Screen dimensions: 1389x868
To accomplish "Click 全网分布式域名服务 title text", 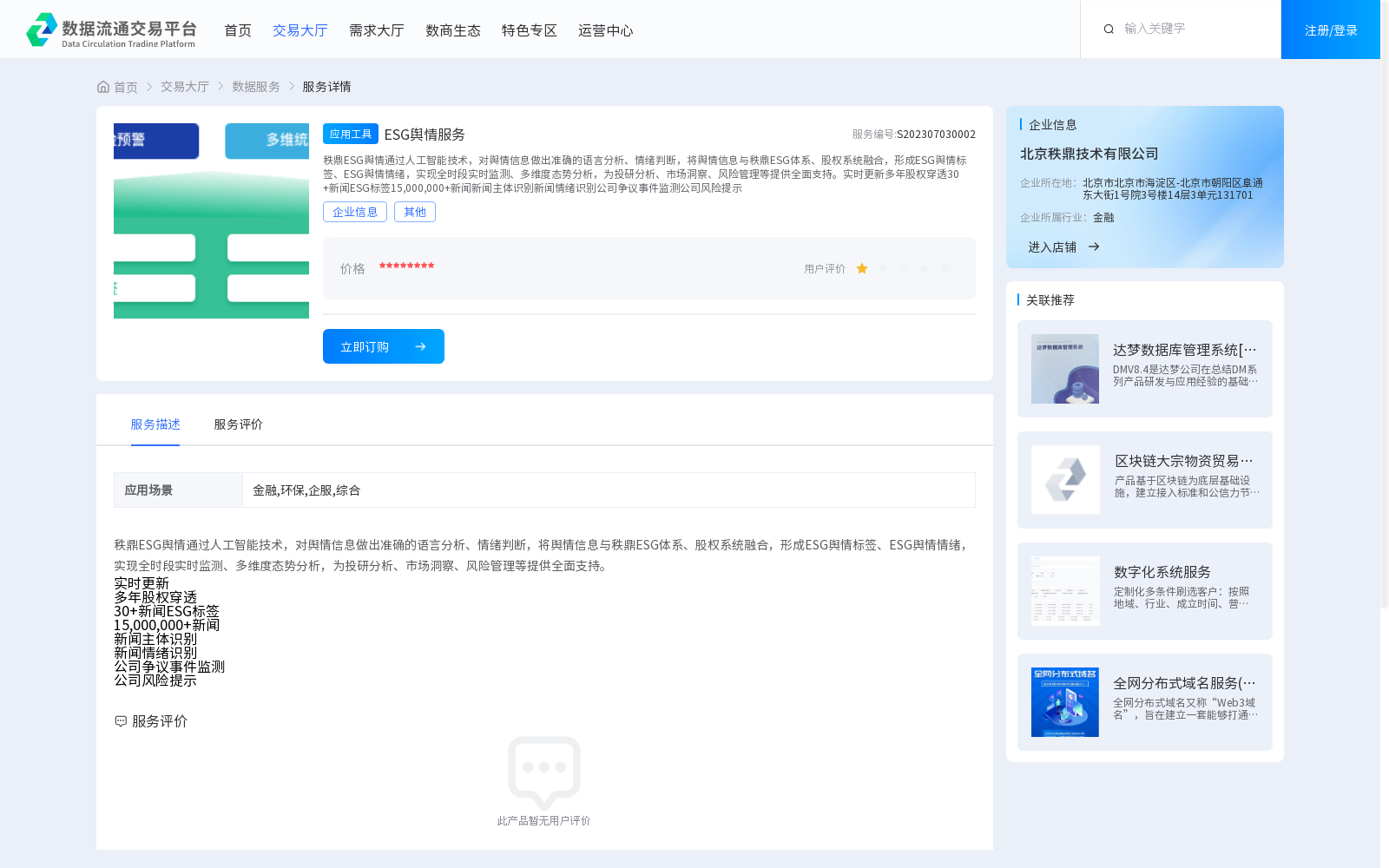I will point(1185,683).
